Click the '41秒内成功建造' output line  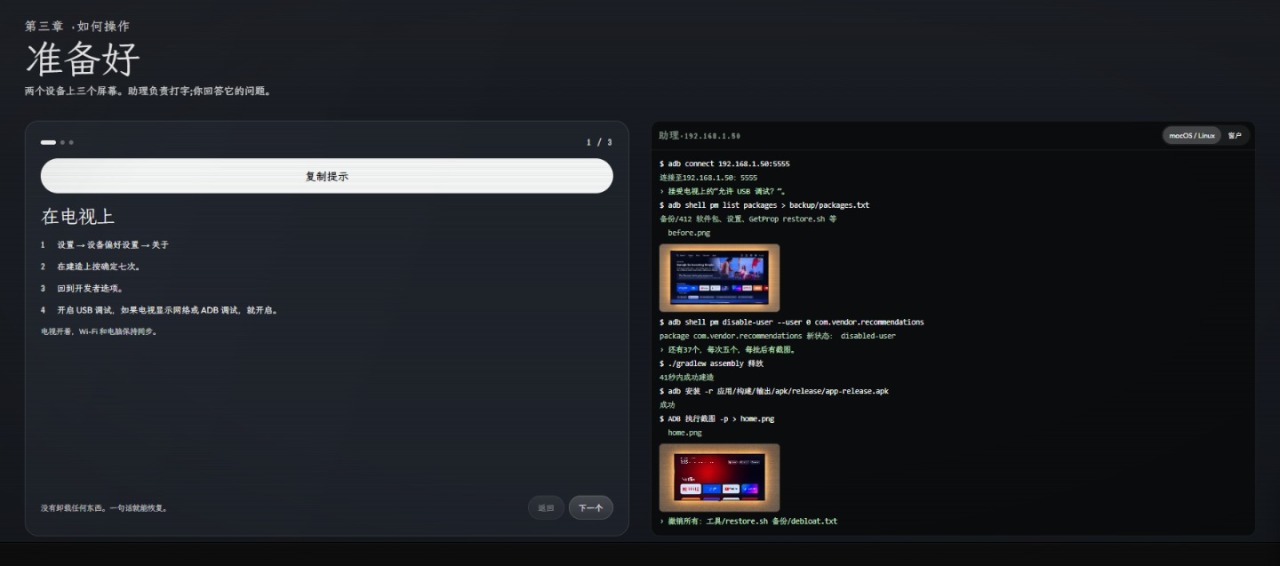[x=687, y=377]
